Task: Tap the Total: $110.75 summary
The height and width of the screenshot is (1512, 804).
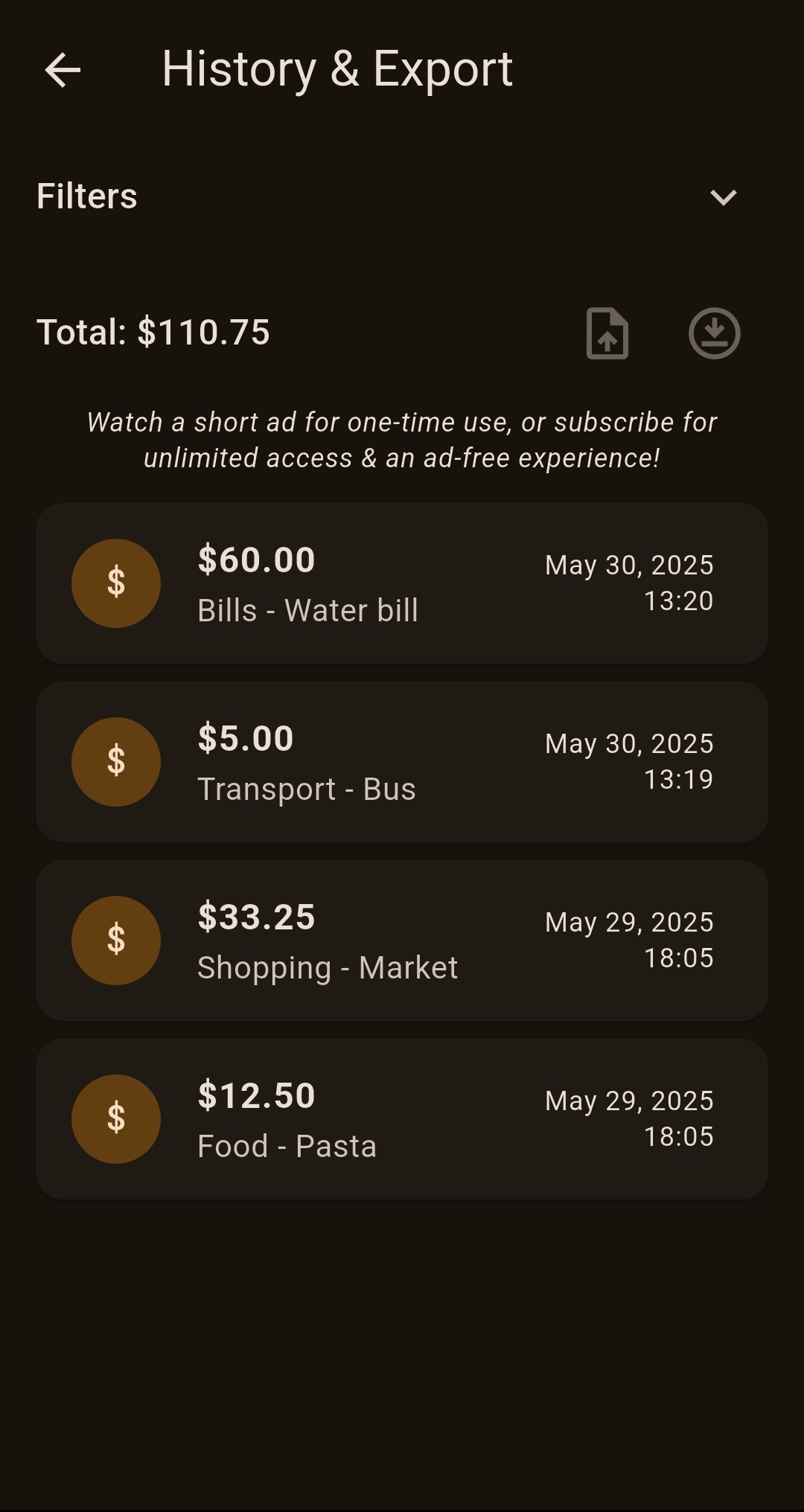Action: [153, 333]
